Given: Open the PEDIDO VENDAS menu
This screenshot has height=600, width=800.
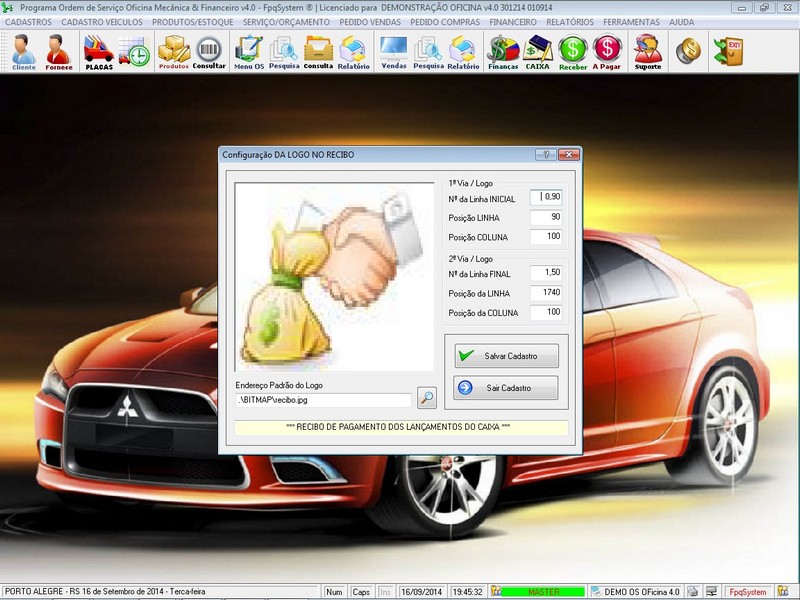Looking at the screenshot, I should click(370, 22).
